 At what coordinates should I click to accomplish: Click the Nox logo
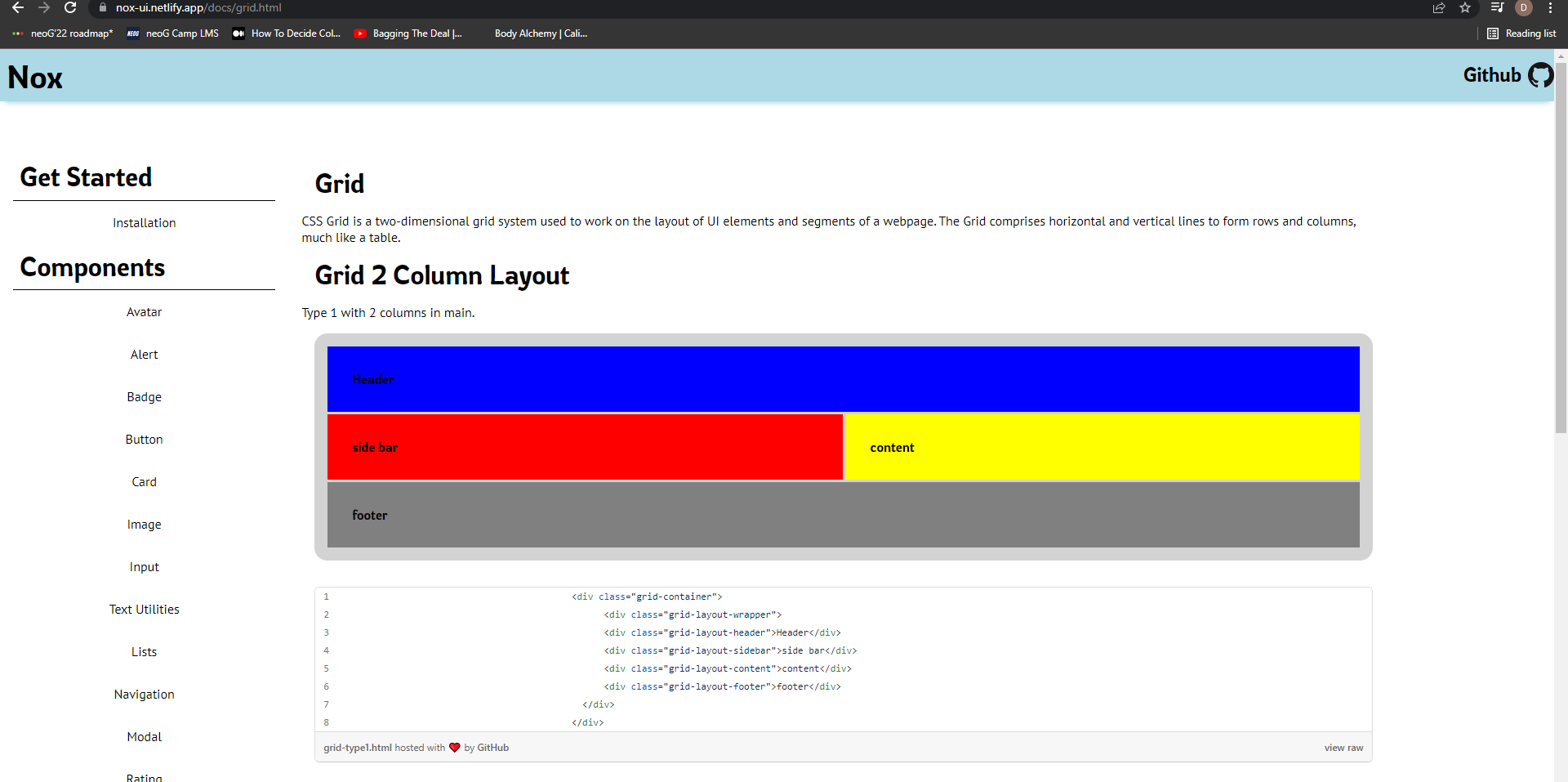(x=35, y=78)
